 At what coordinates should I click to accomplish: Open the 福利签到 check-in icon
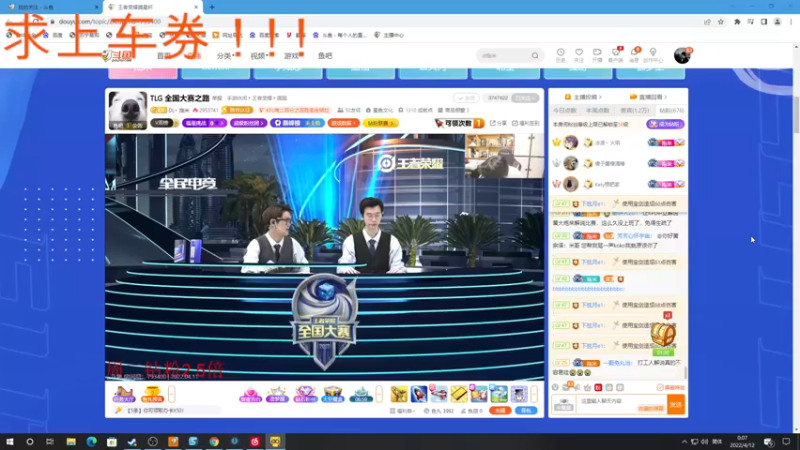(525, 123)
